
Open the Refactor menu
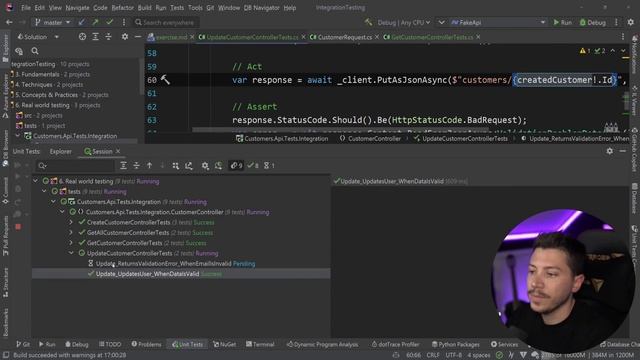122,8
